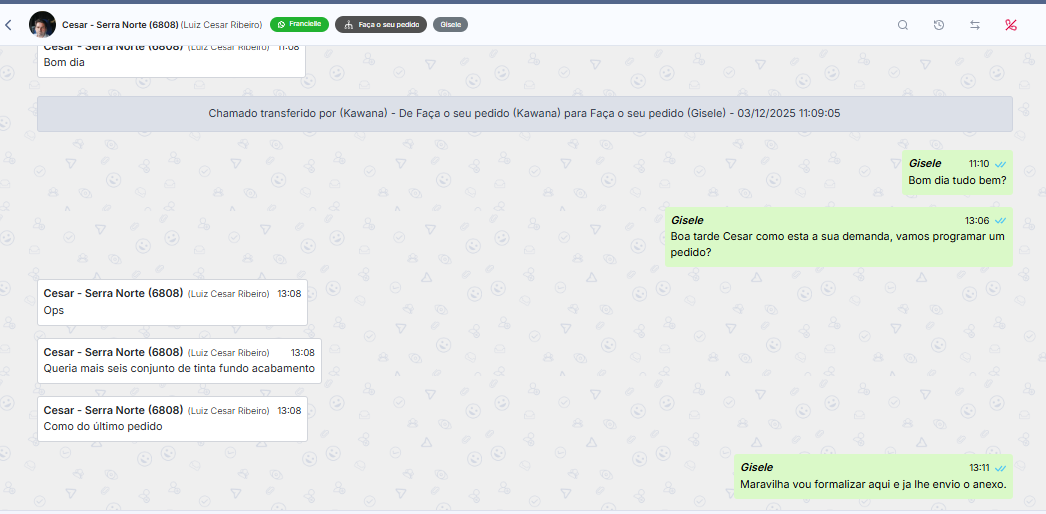The image size is (1046, 514).
Task: Open Cesar's profile picture
Action: click(43, 25)
